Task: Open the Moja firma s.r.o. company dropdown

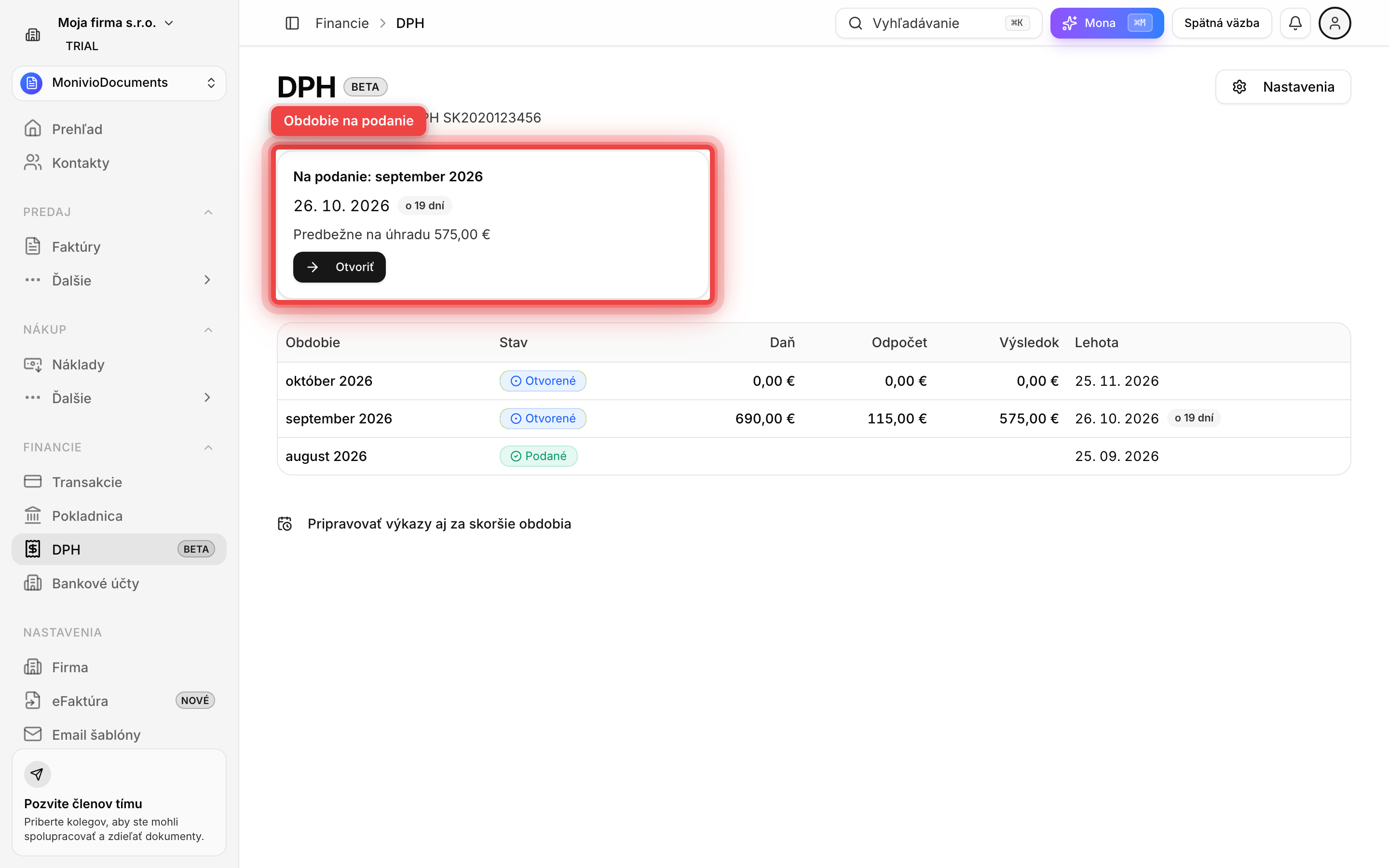Action: pyautogui.click(x=115, y=23)
